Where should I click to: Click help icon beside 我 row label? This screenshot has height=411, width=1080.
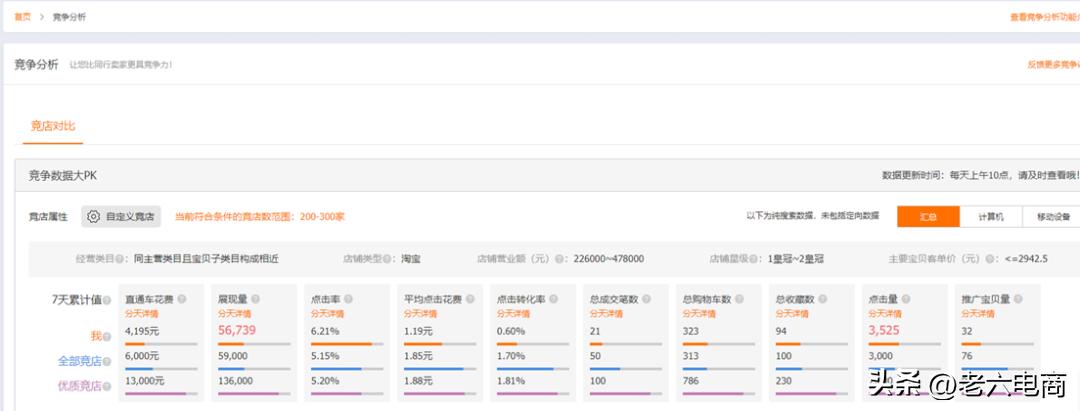(107, 337)
